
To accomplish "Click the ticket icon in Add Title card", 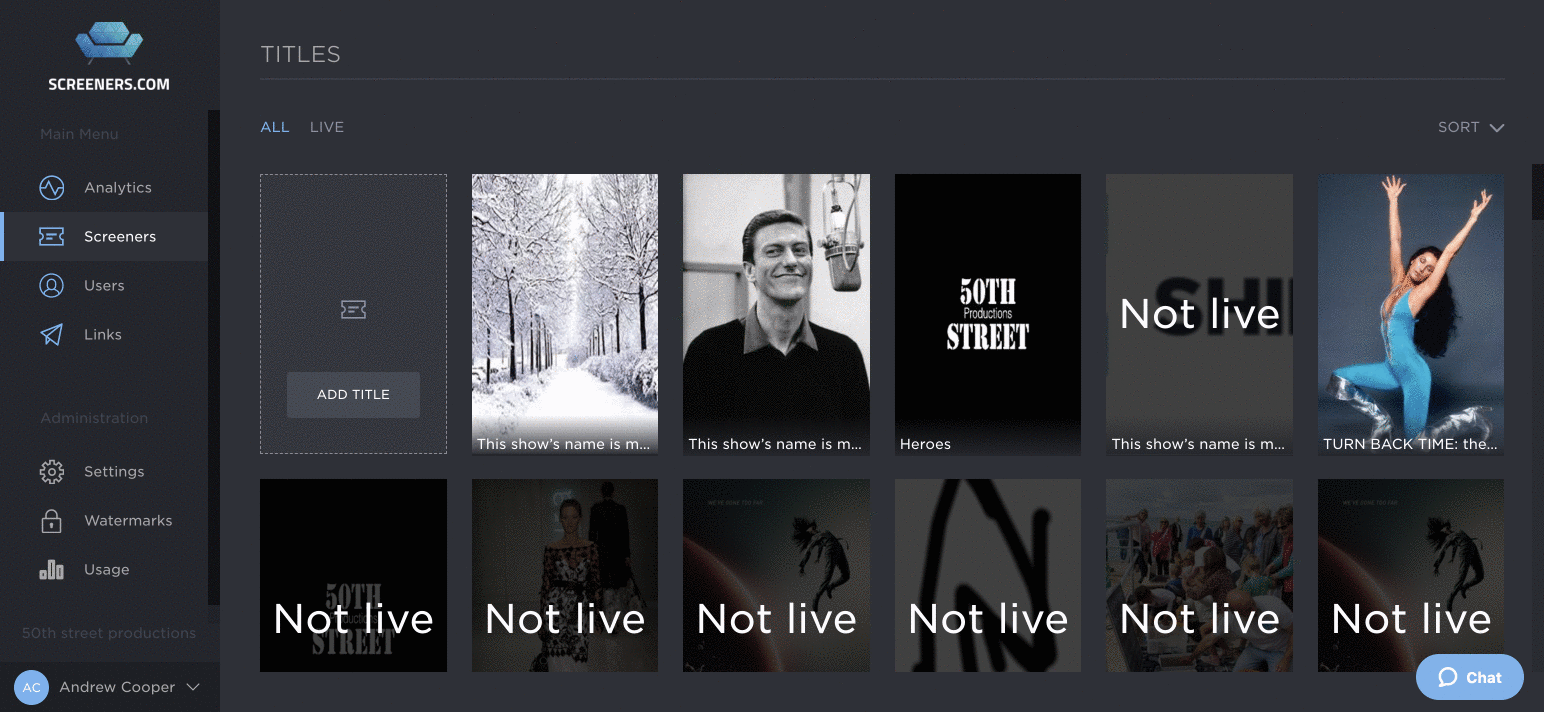I will [x=353, y=310].
